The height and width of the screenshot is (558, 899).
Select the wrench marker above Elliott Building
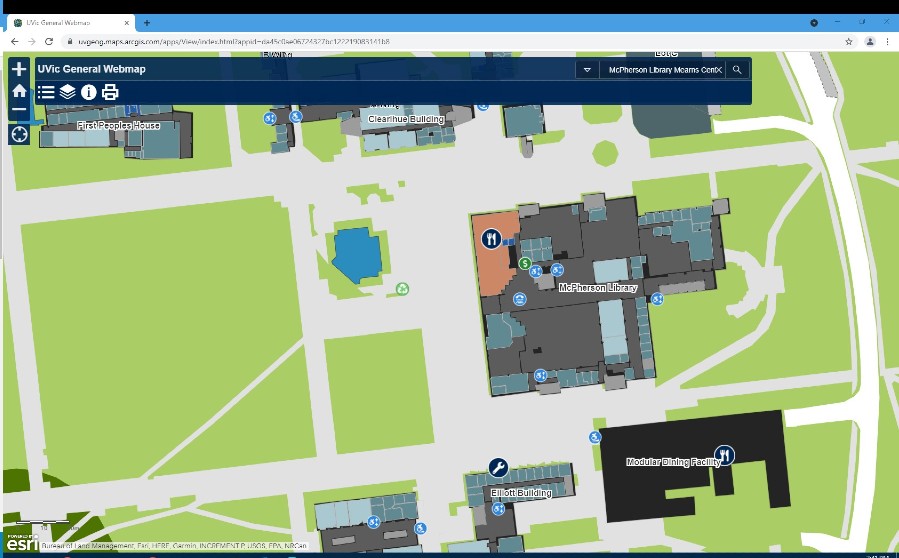pyautogui.click(x=498, y=468)
